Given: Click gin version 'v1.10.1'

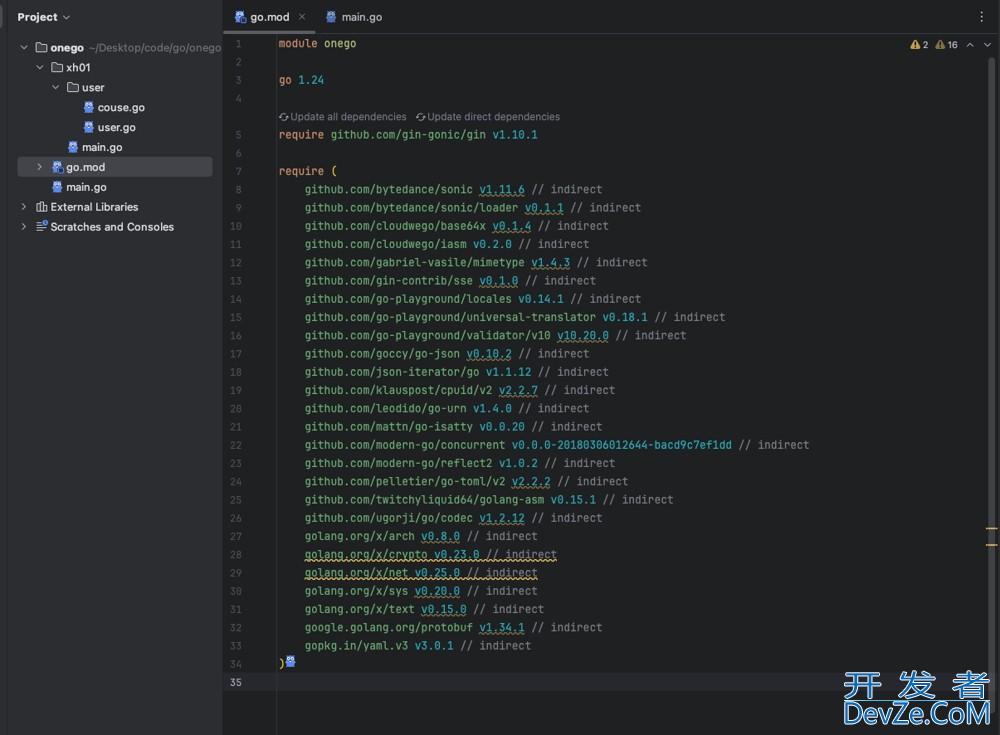Looking at the screenshot, I should (x=515, y=135).
